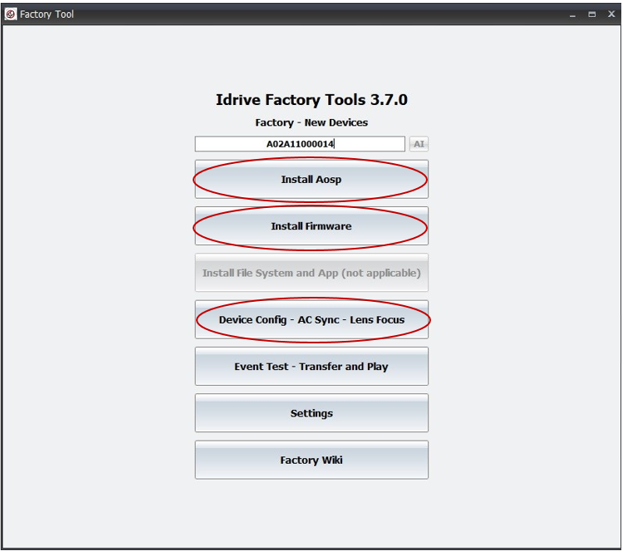Close the Factory Tool window
Screen dimensions: 625x554
pyautogui.click(x=611, y=14)
